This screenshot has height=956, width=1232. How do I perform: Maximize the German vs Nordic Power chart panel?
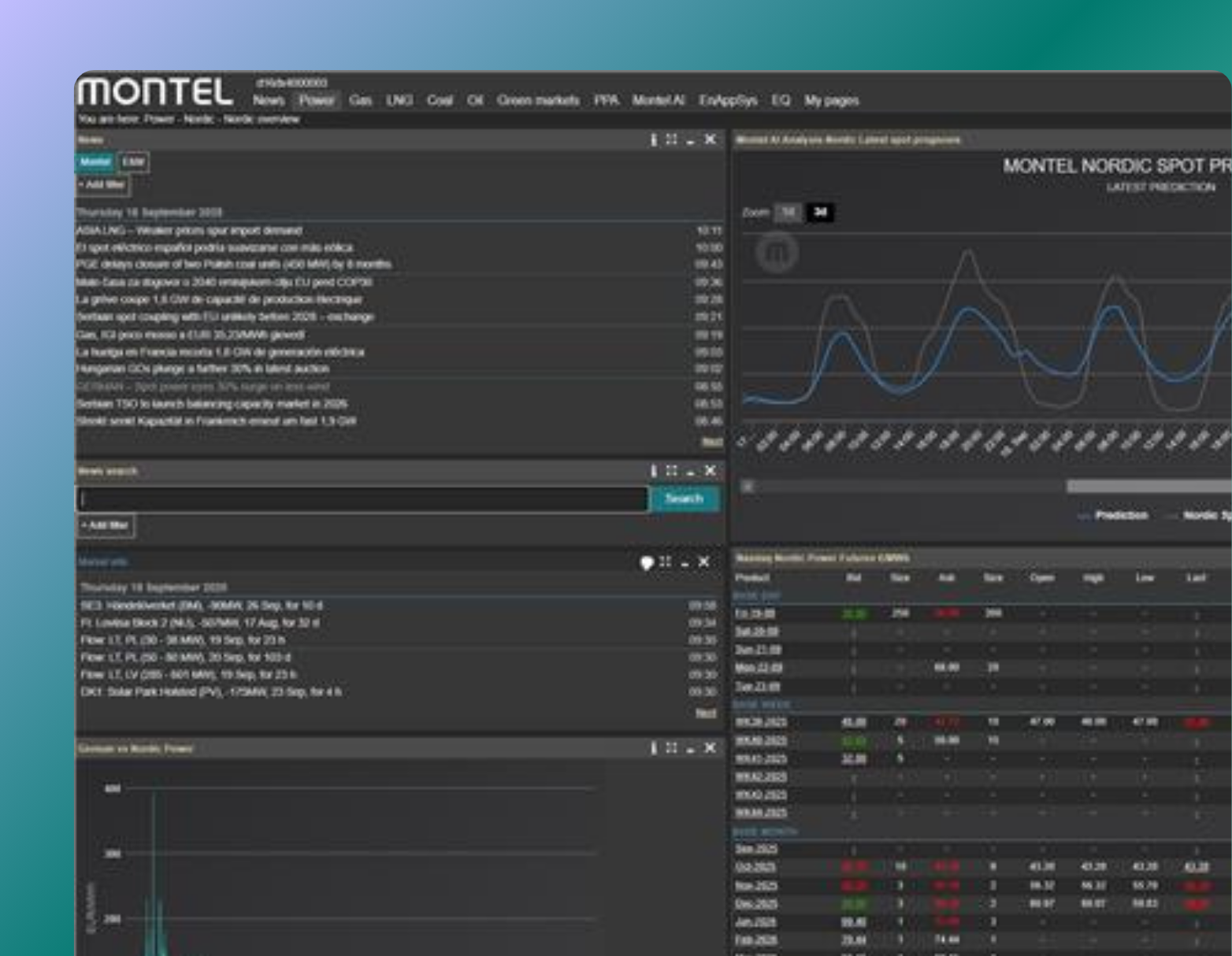[x=671, y=748]
